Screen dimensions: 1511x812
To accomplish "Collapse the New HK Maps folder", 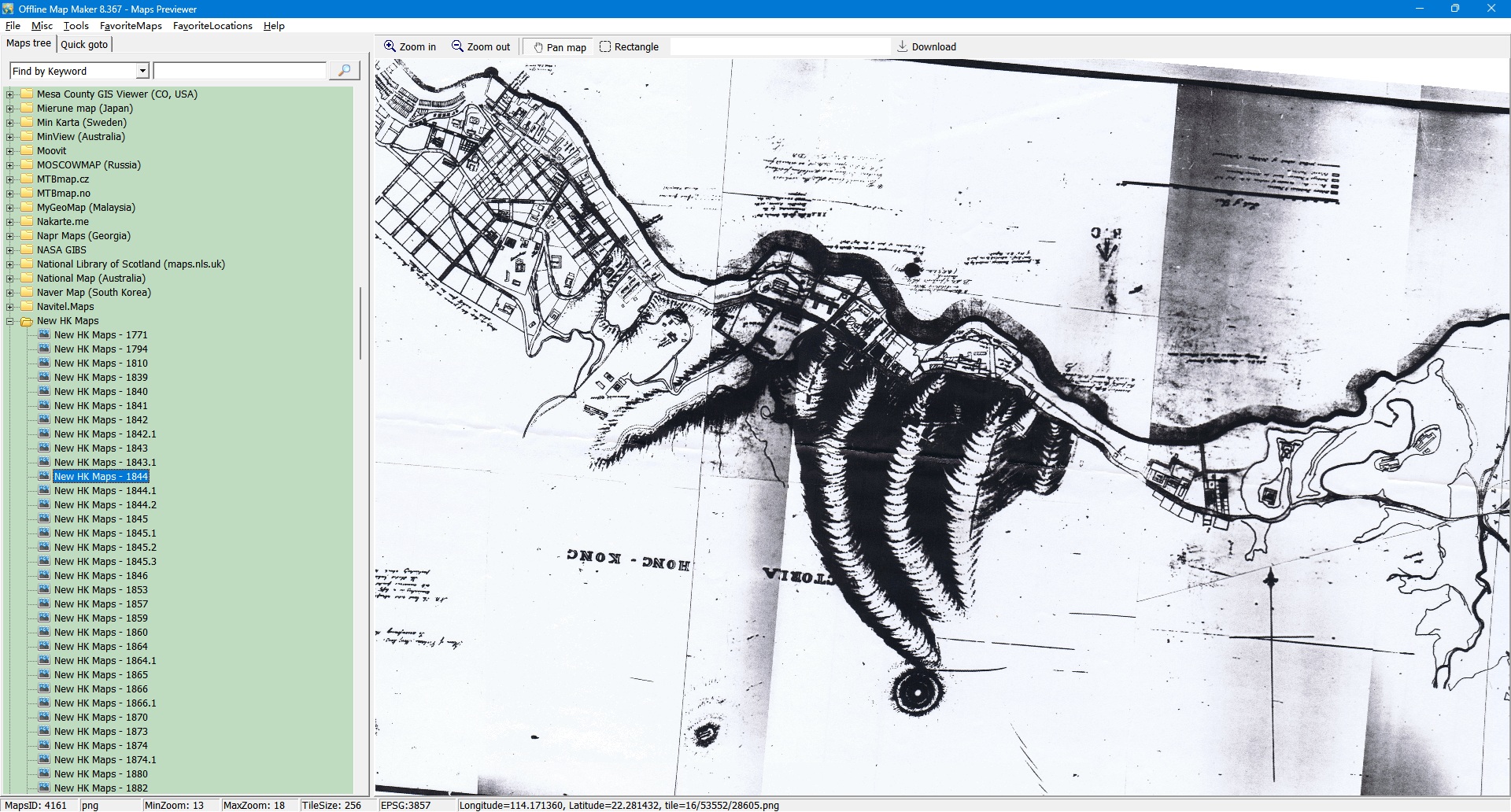I will point(10,321).
